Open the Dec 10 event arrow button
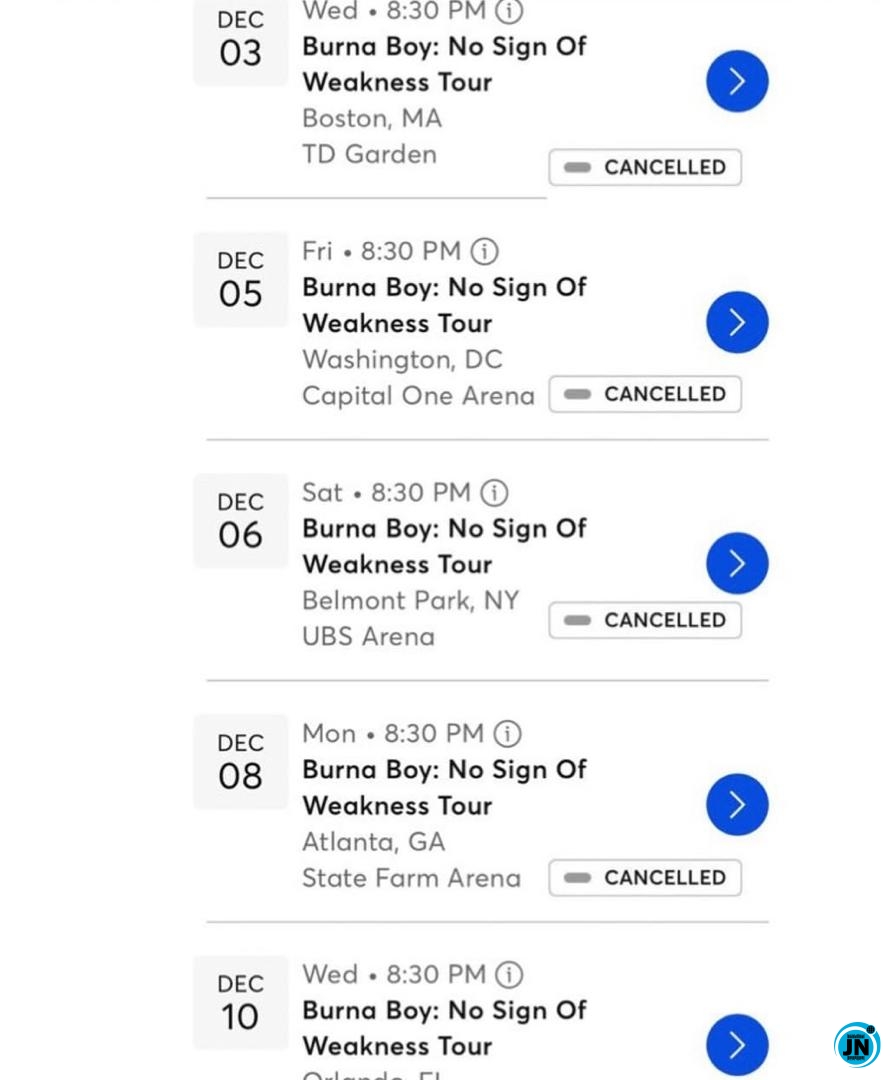 point(737,1045)
